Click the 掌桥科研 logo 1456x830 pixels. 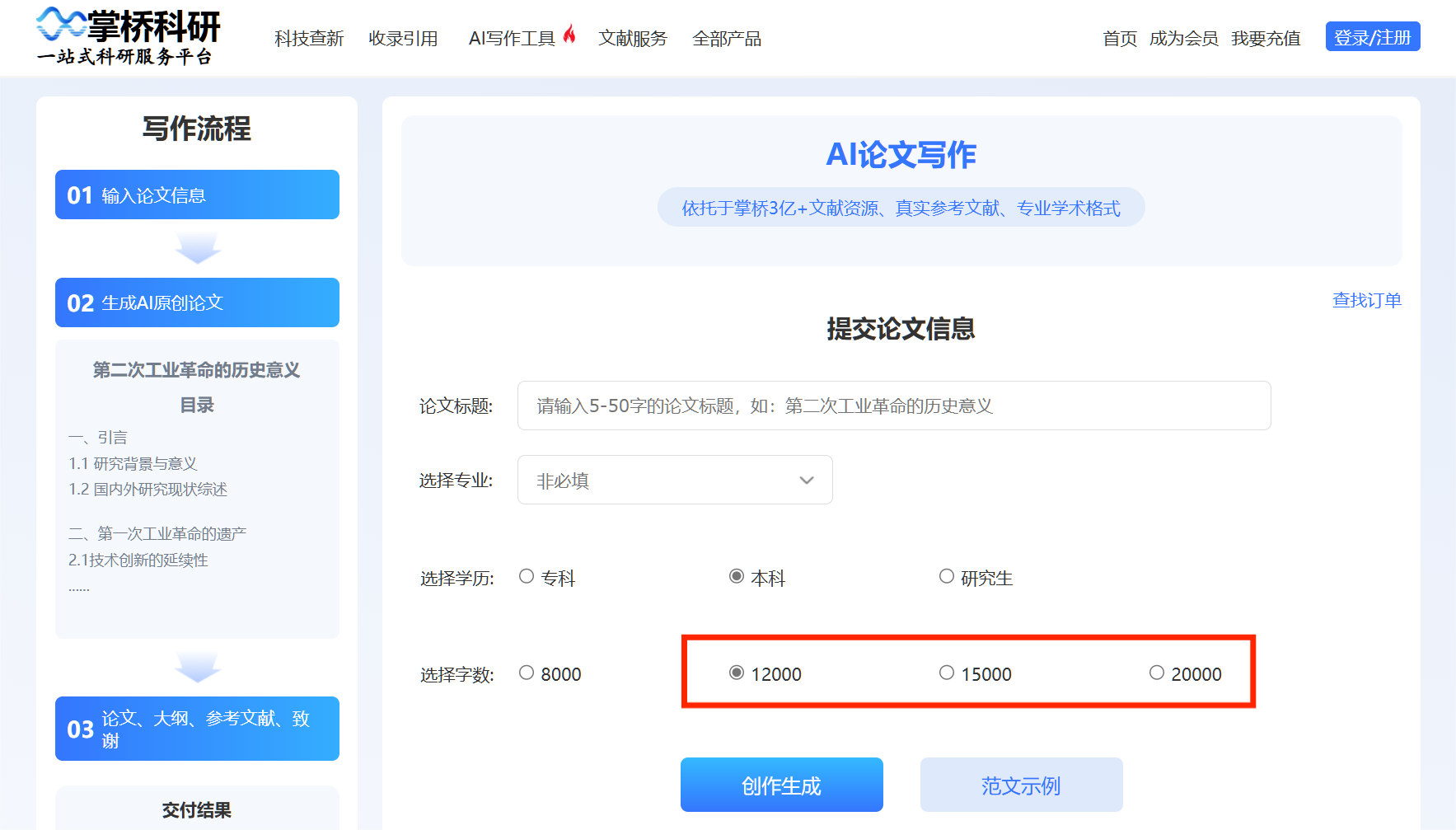click(x=129, y=36)
